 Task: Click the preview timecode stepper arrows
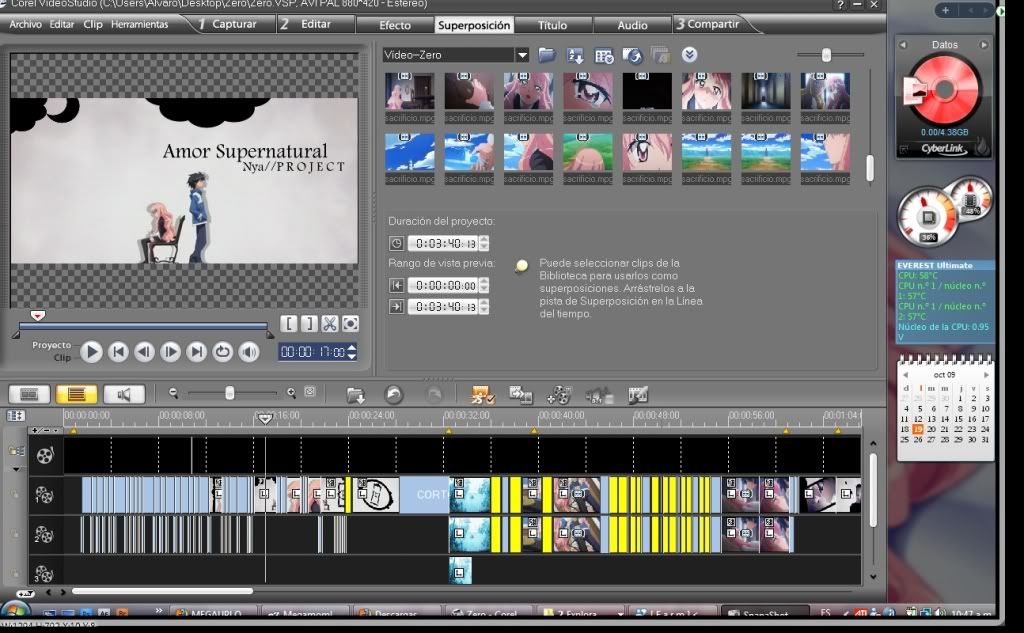pyautogui.click(x=352, y=352)
